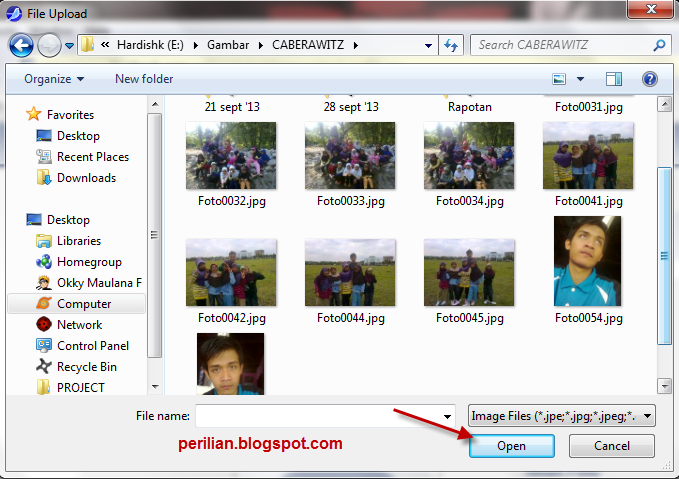679x479 pixels.
Task: Click the File Upload title icon
Action: (x=14, y=14)
